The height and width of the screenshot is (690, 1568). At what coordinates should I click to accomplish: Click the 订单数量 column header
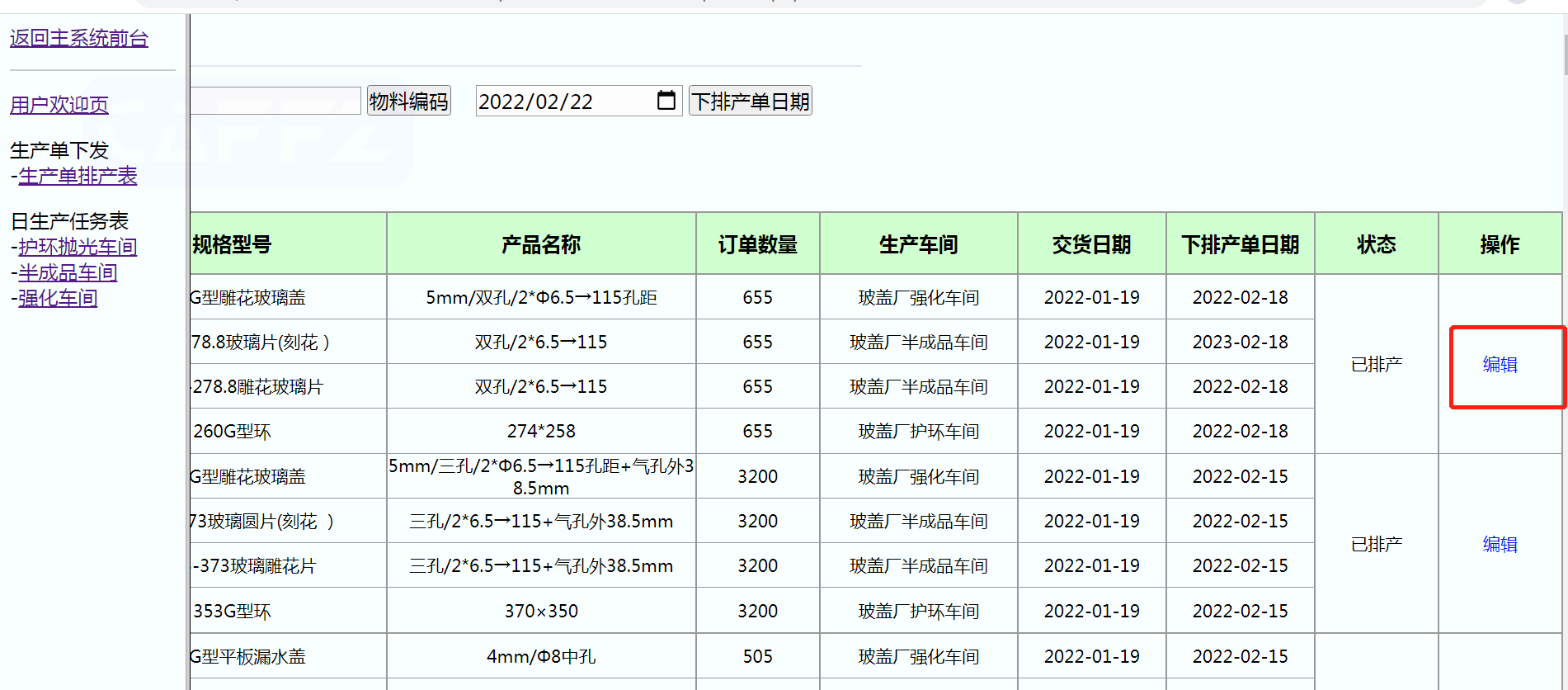click(757, 244)
